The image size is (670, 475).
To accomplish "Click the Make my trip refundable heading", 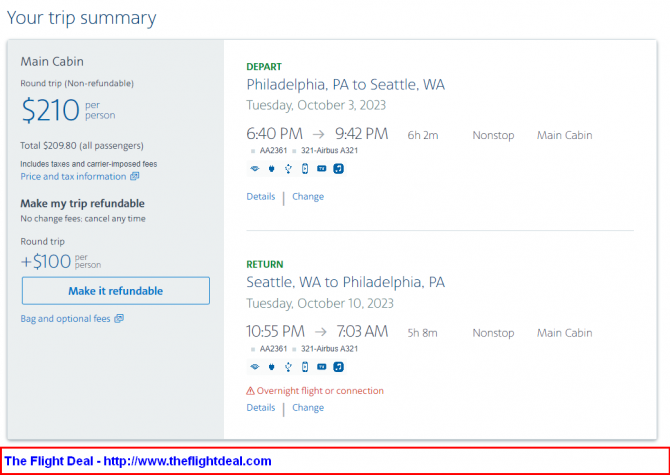I will (82, 203).
